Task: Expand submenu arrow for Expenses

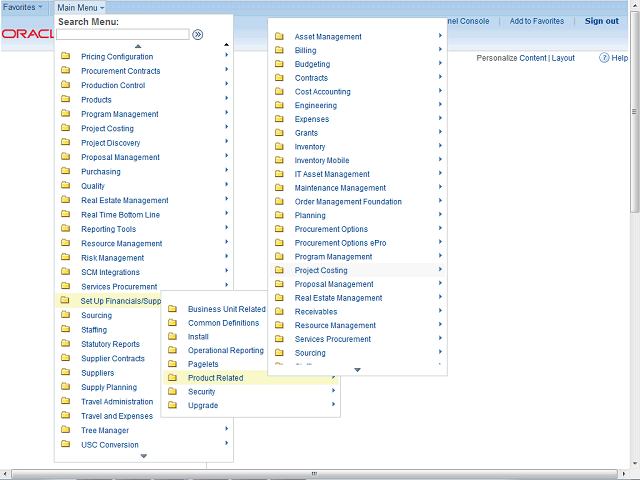Action: [x=440, y=118]
